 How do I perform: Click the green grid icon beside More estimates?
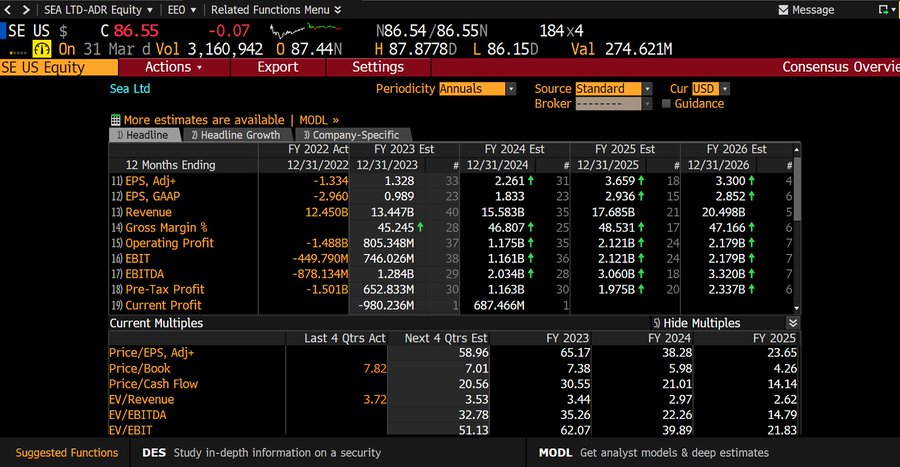pyautogui.click(x=115, y=119)
